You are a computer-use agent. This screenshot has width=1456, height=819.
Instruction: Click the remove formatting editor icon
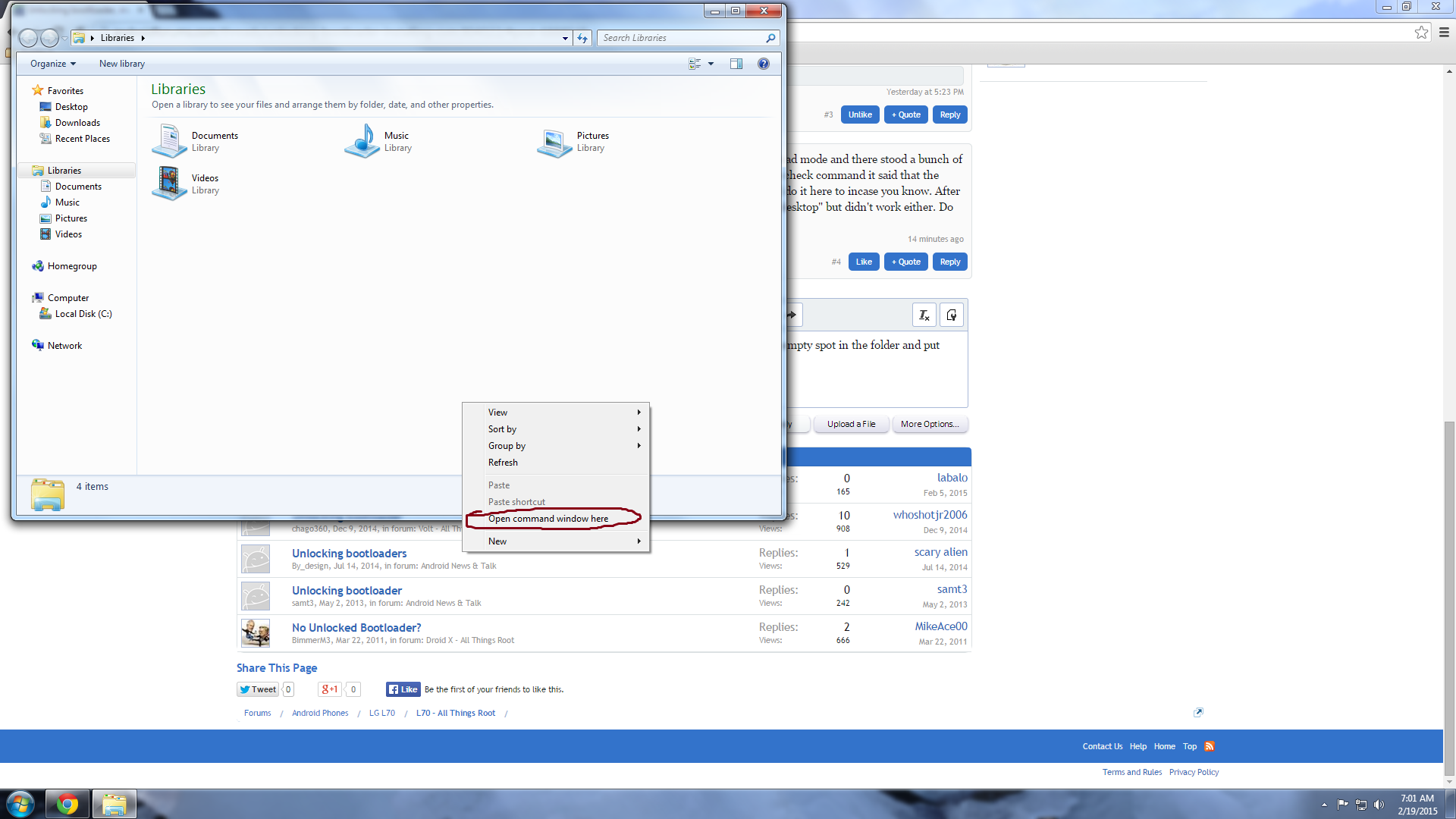(924, 315)
